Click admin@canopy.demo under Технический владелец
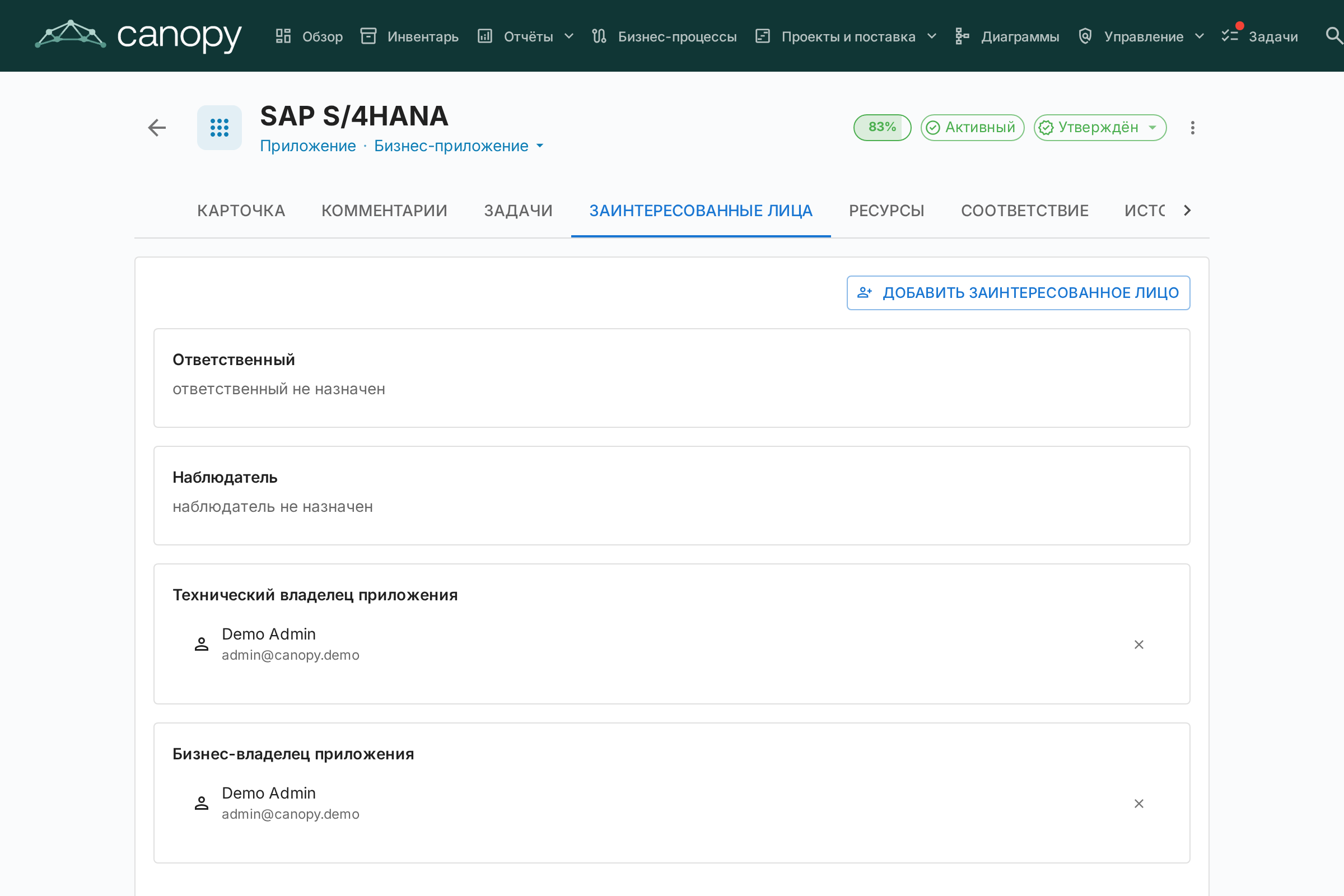Screen dimensions: 1344x896 pos(290,655)
